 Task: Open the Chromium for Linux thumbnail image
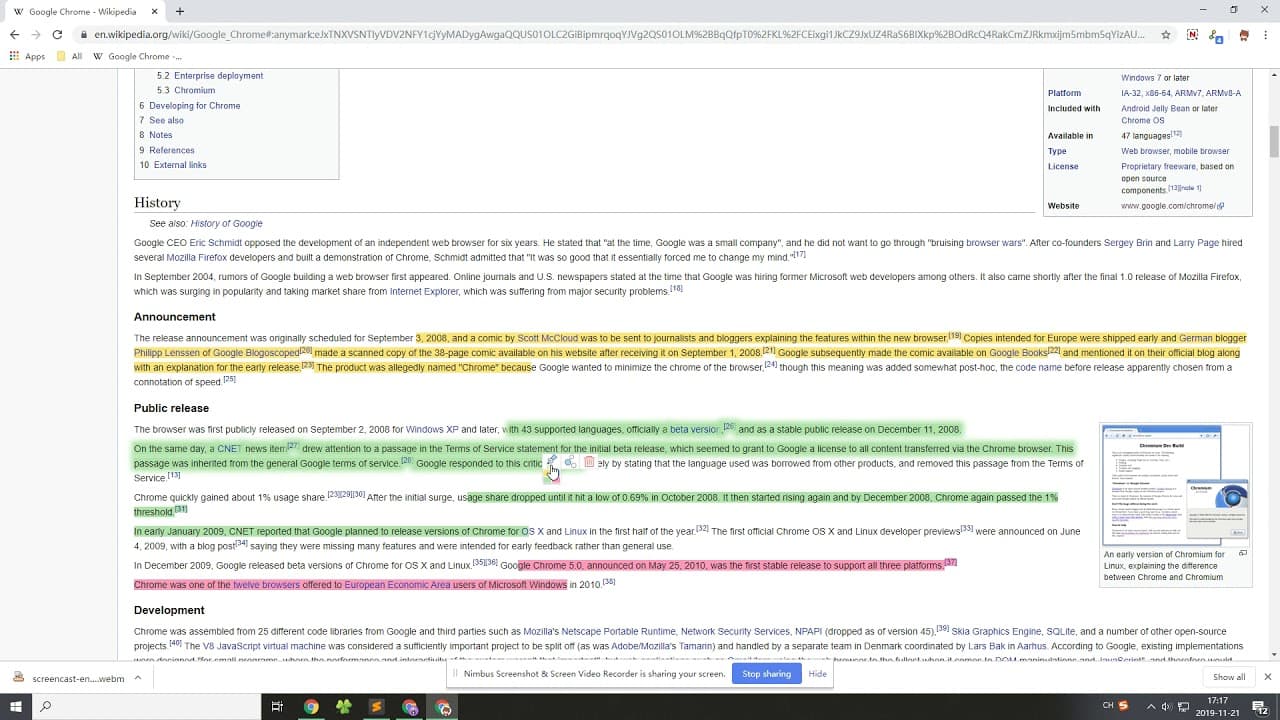pos(1175,484)
